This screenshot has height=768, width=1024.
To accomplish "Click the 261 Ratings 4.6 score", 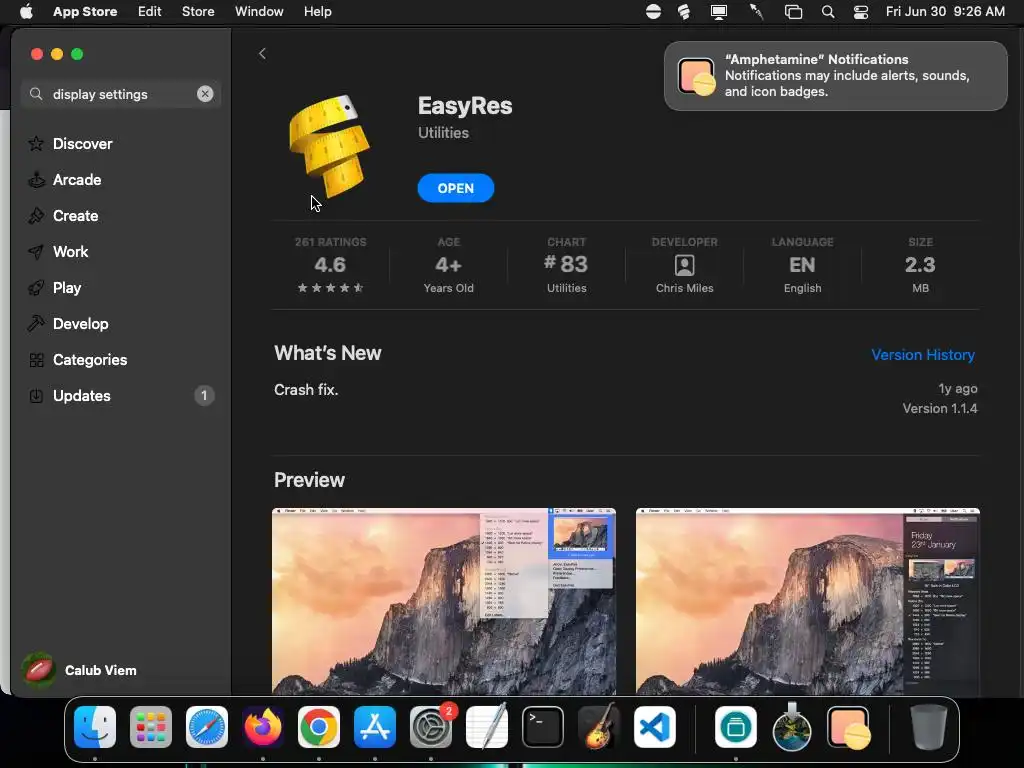I will click(x=330, y=265).
